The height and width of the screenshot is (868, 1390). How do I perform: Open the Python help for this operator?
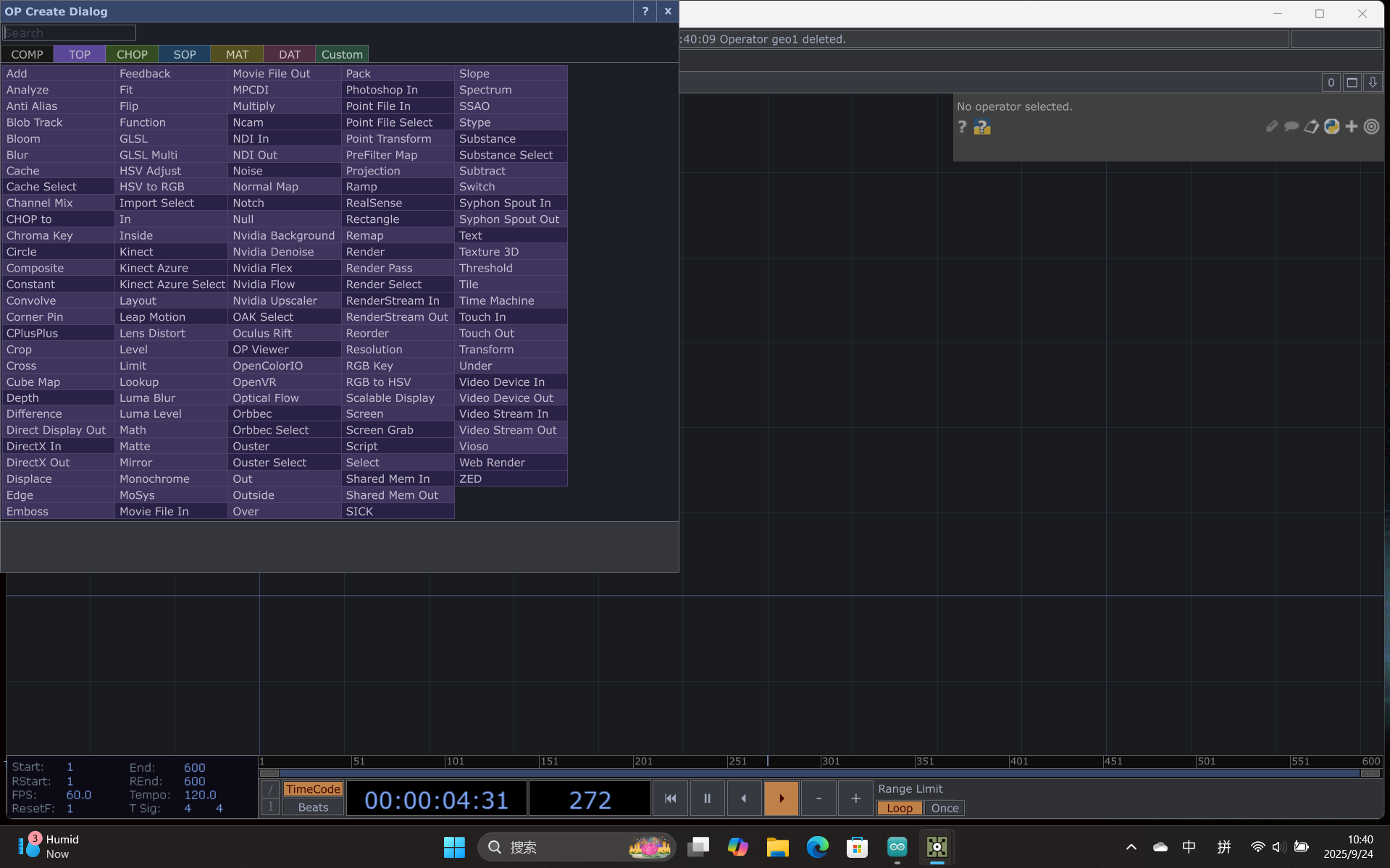point(981,127)
